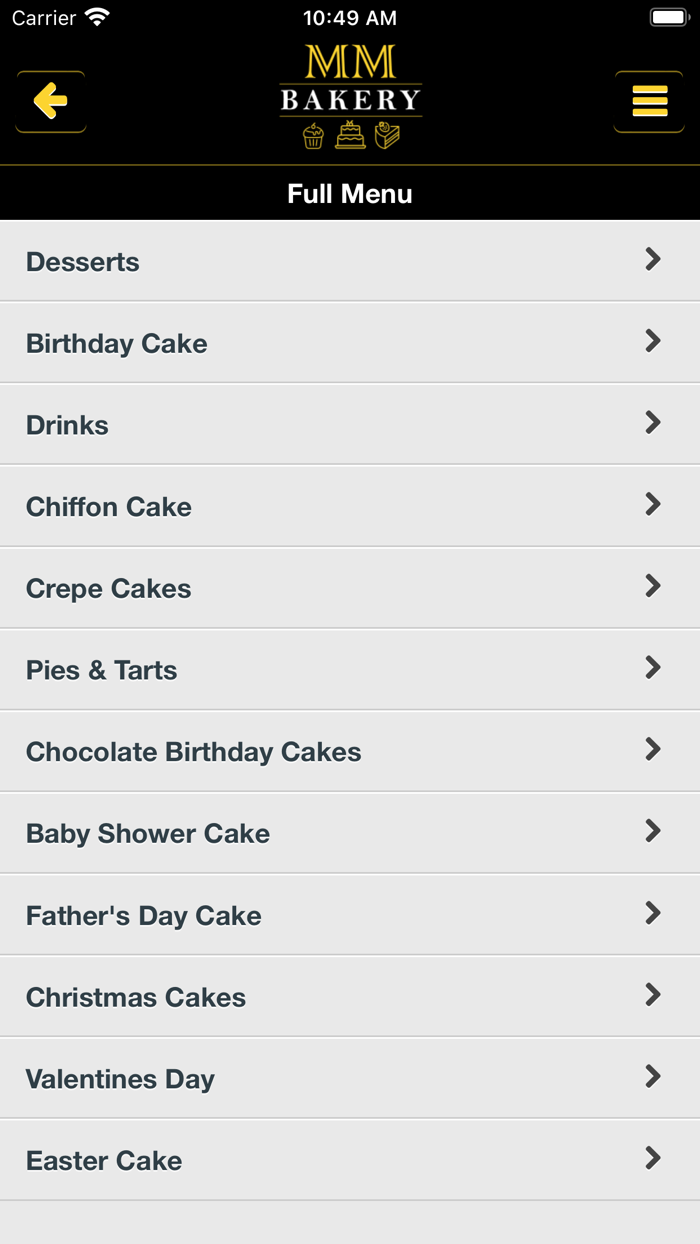Tap the Wi-Fi status icon
The height and width of the screenshot is (1244, 700).
click(x=97, y=17)
